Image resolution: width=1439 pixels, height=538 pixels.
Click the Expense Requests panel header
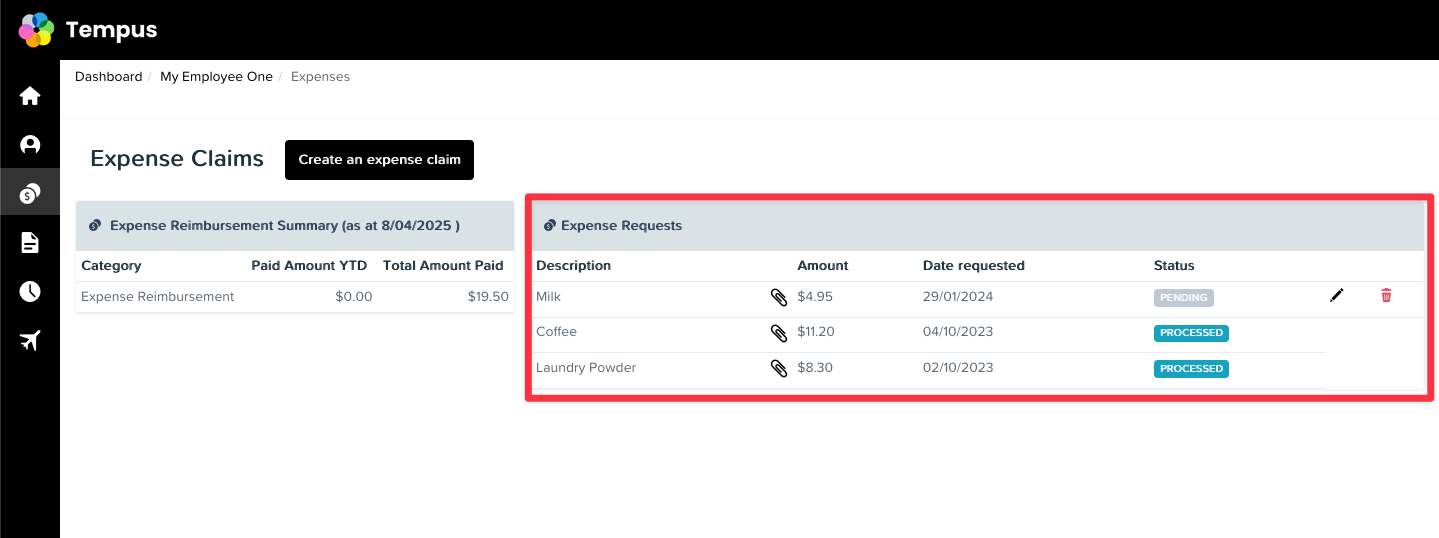[x=978, y=226]
